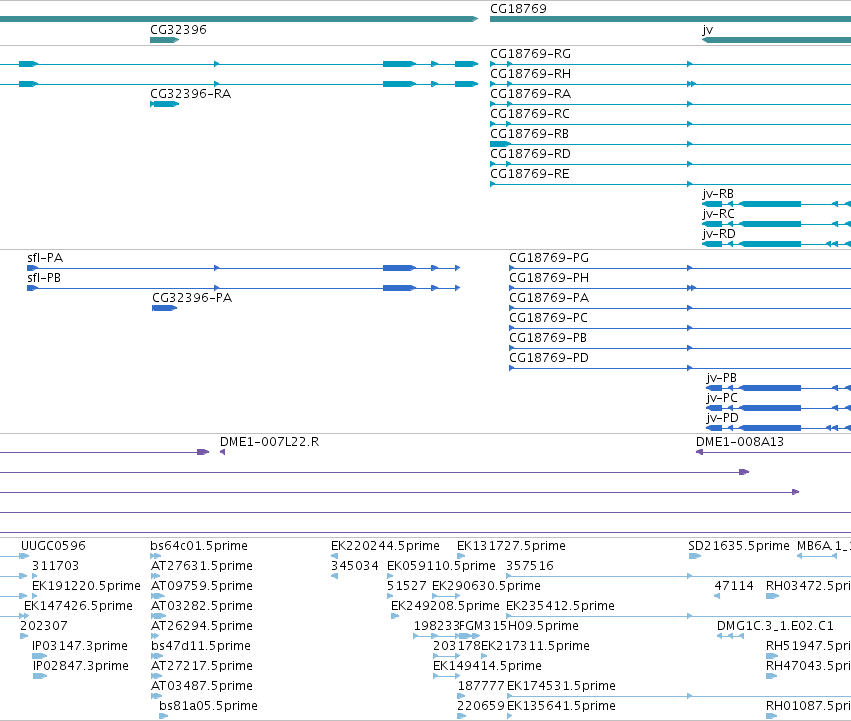Click the sfl-PB protein label
The width and height of the screenshot is (851, 721).
click(44, 278)
